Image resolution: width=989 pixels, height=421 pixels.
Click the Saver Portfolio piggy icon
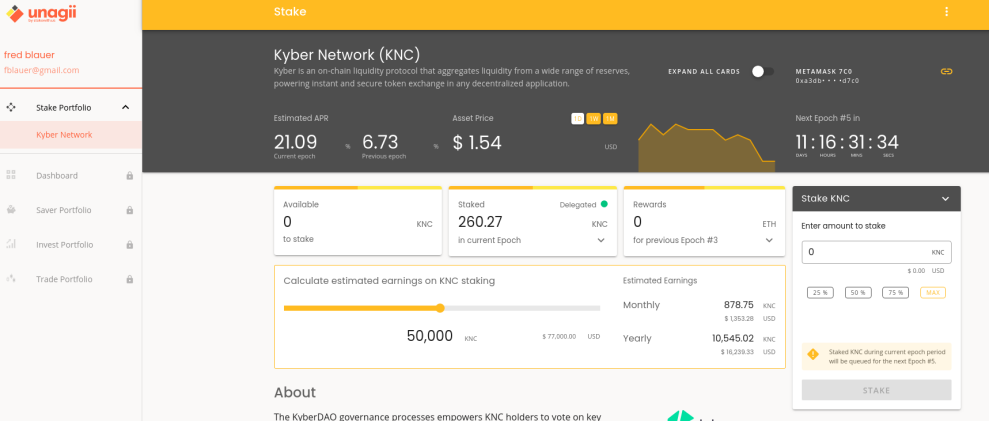11,210
